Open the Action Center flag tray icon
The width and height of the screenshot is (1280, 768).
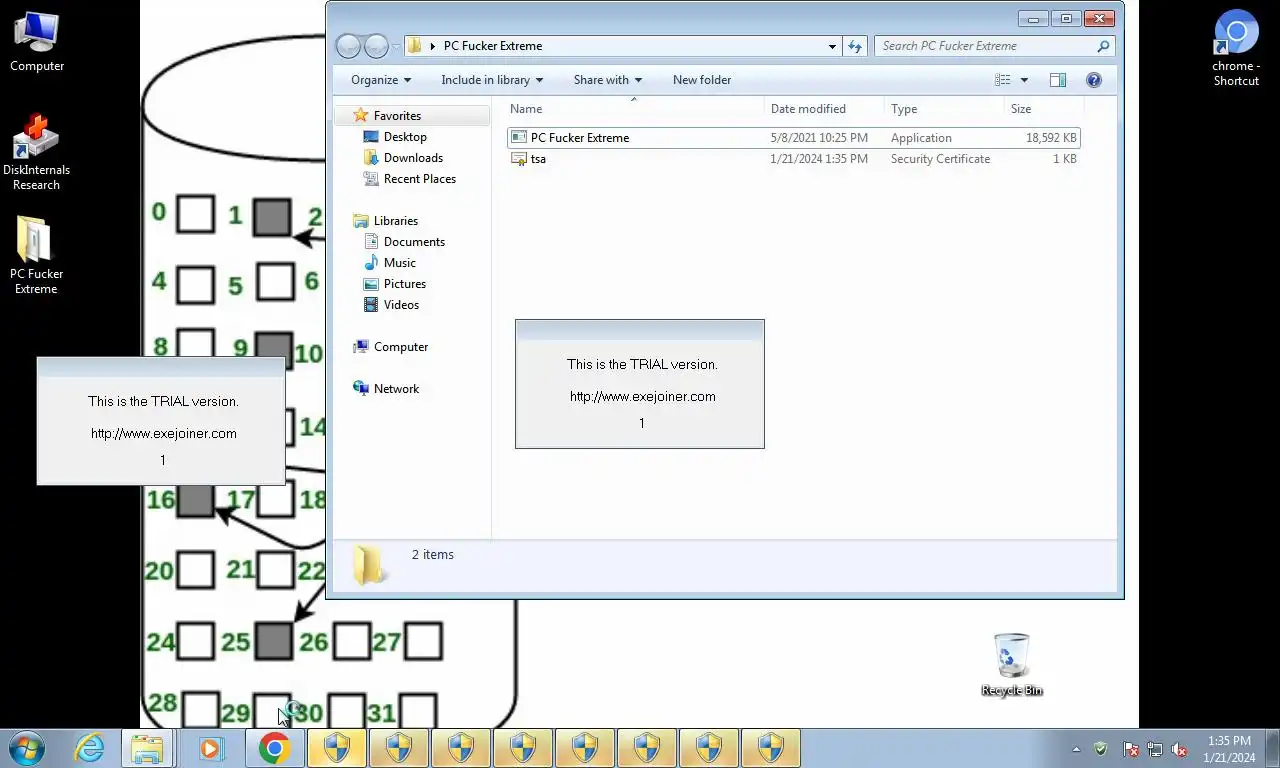click(x=1131, y=749)
